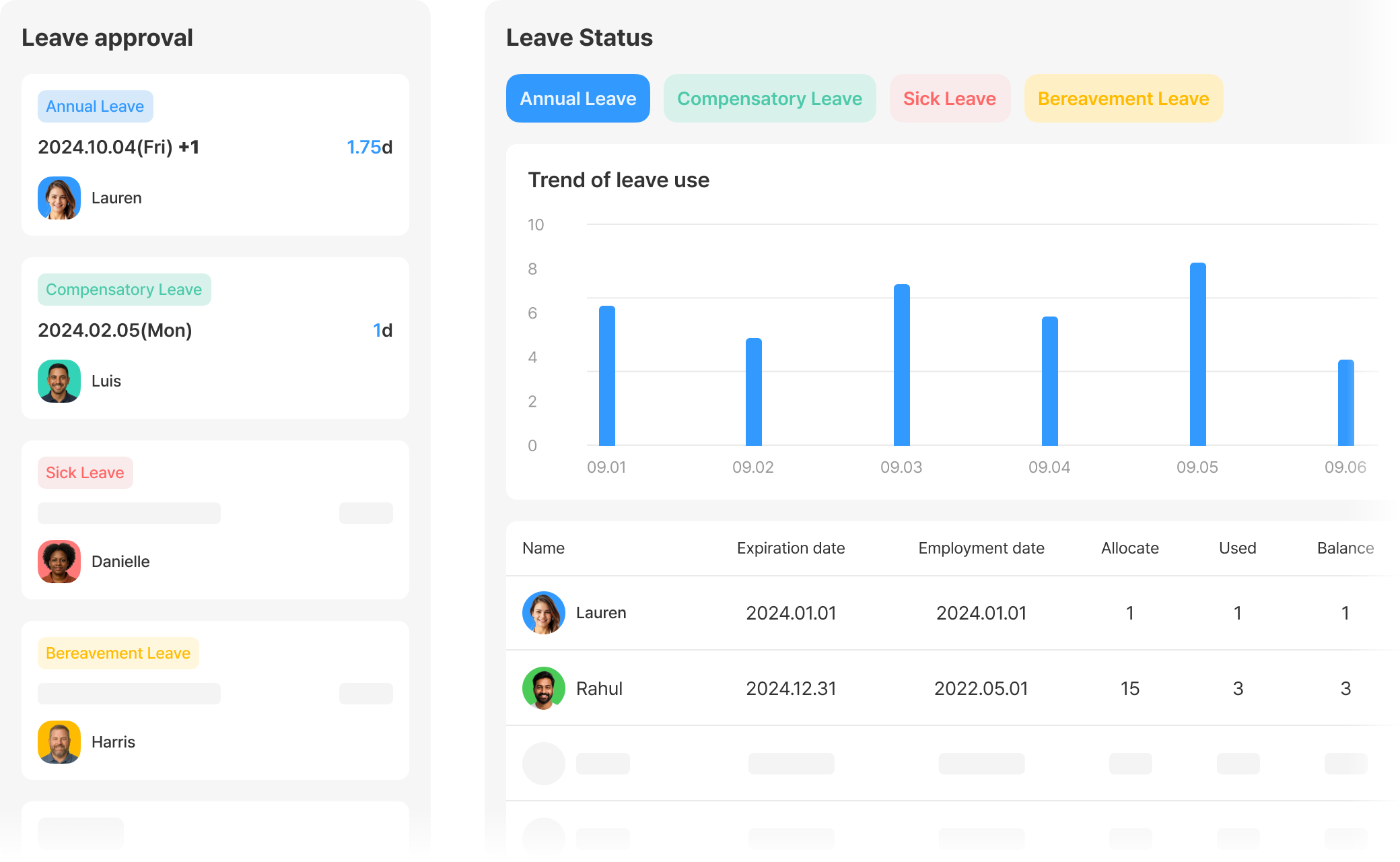Click the 09.02 bar in the chart
Viewport: 1400px width, 862px height.
[753, 392]
